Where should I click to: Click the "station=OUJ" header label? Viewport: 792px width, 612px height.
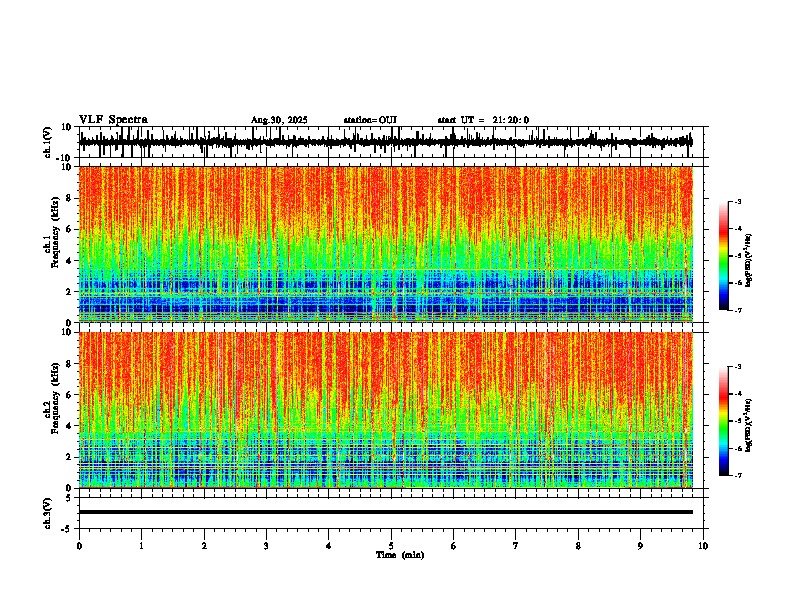click(x=370, y=120)
